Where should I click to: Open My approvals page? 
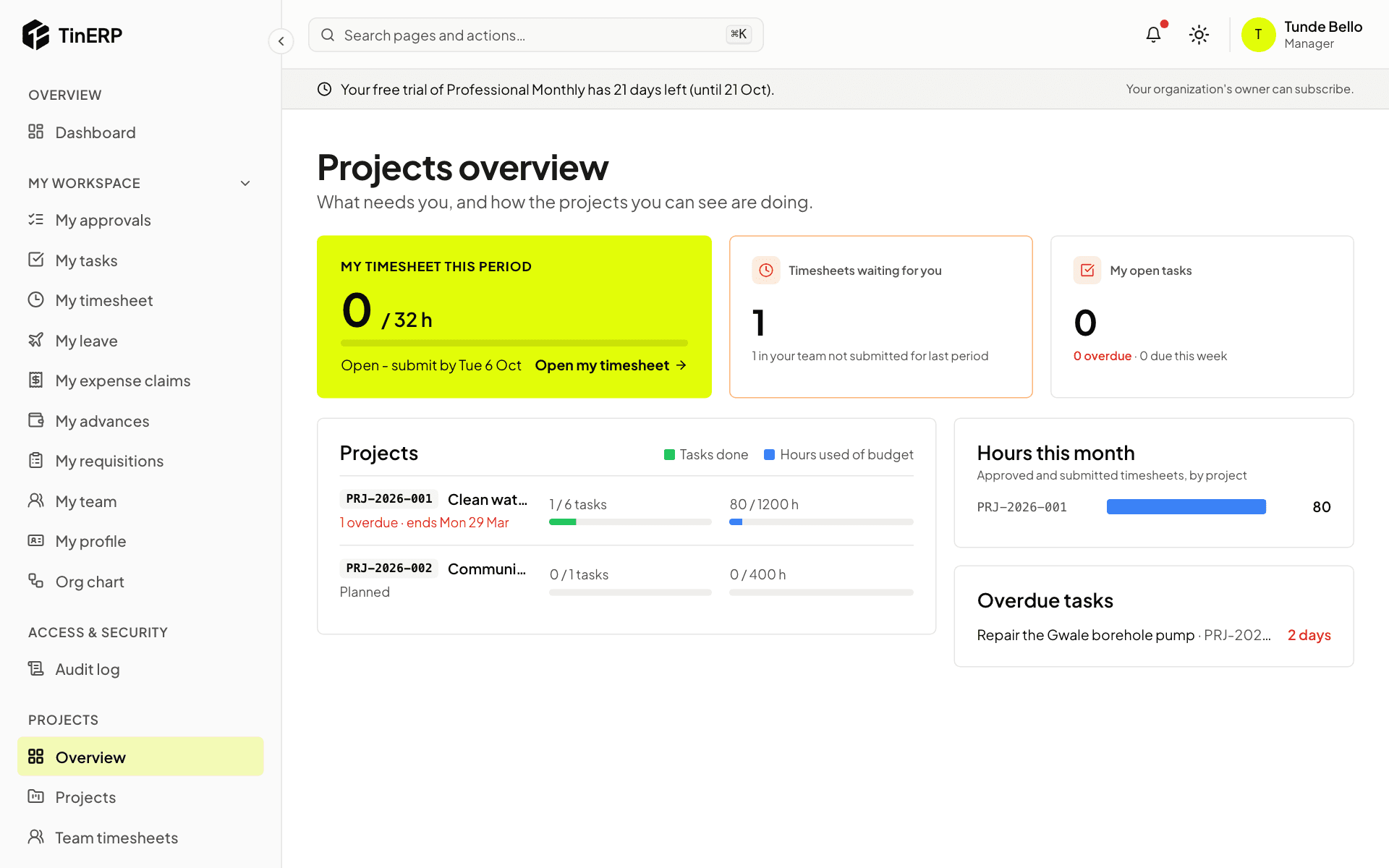coord(140,220)
